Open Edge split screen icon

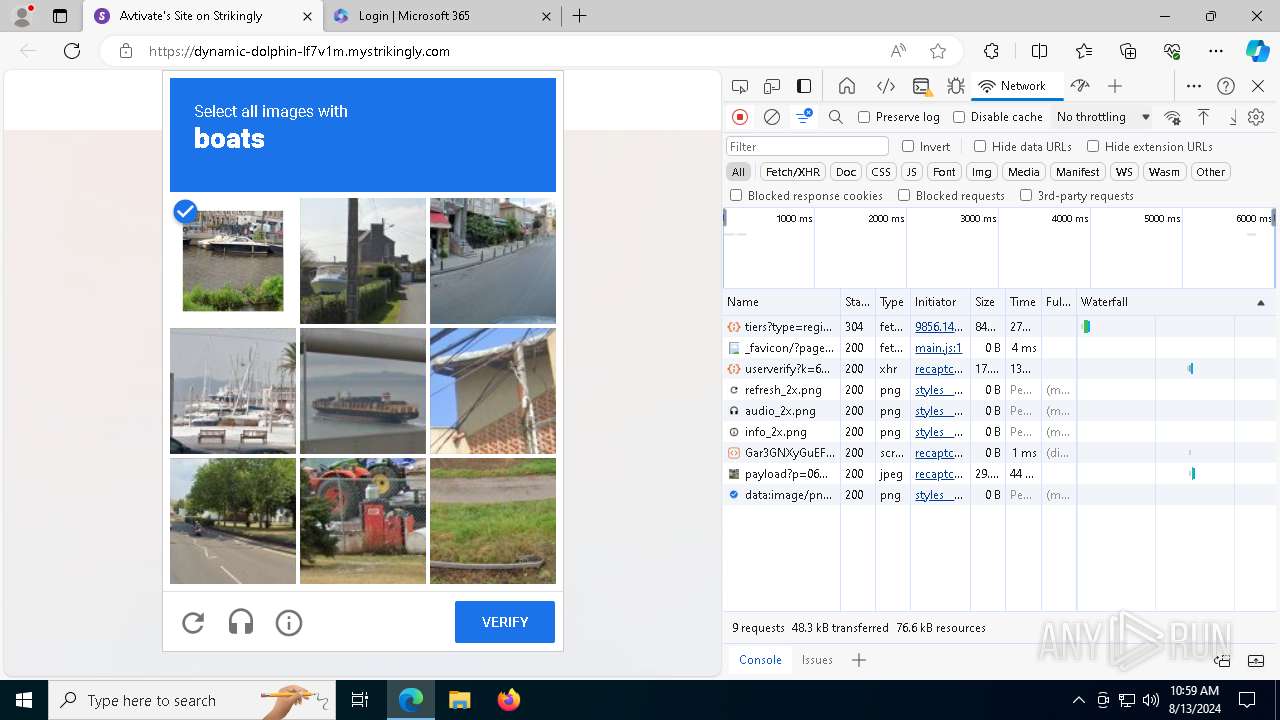1039,51
